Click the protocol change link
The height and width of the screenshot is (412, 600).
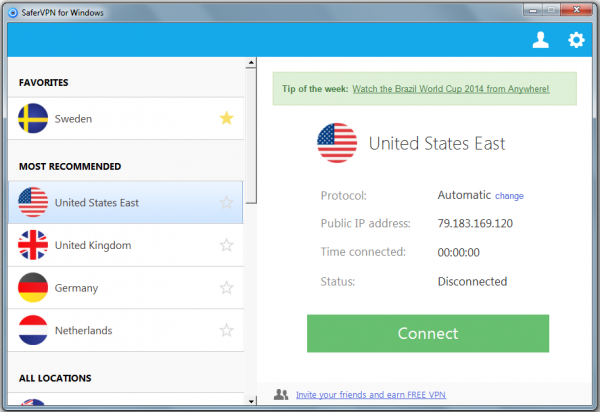(509, 196)
